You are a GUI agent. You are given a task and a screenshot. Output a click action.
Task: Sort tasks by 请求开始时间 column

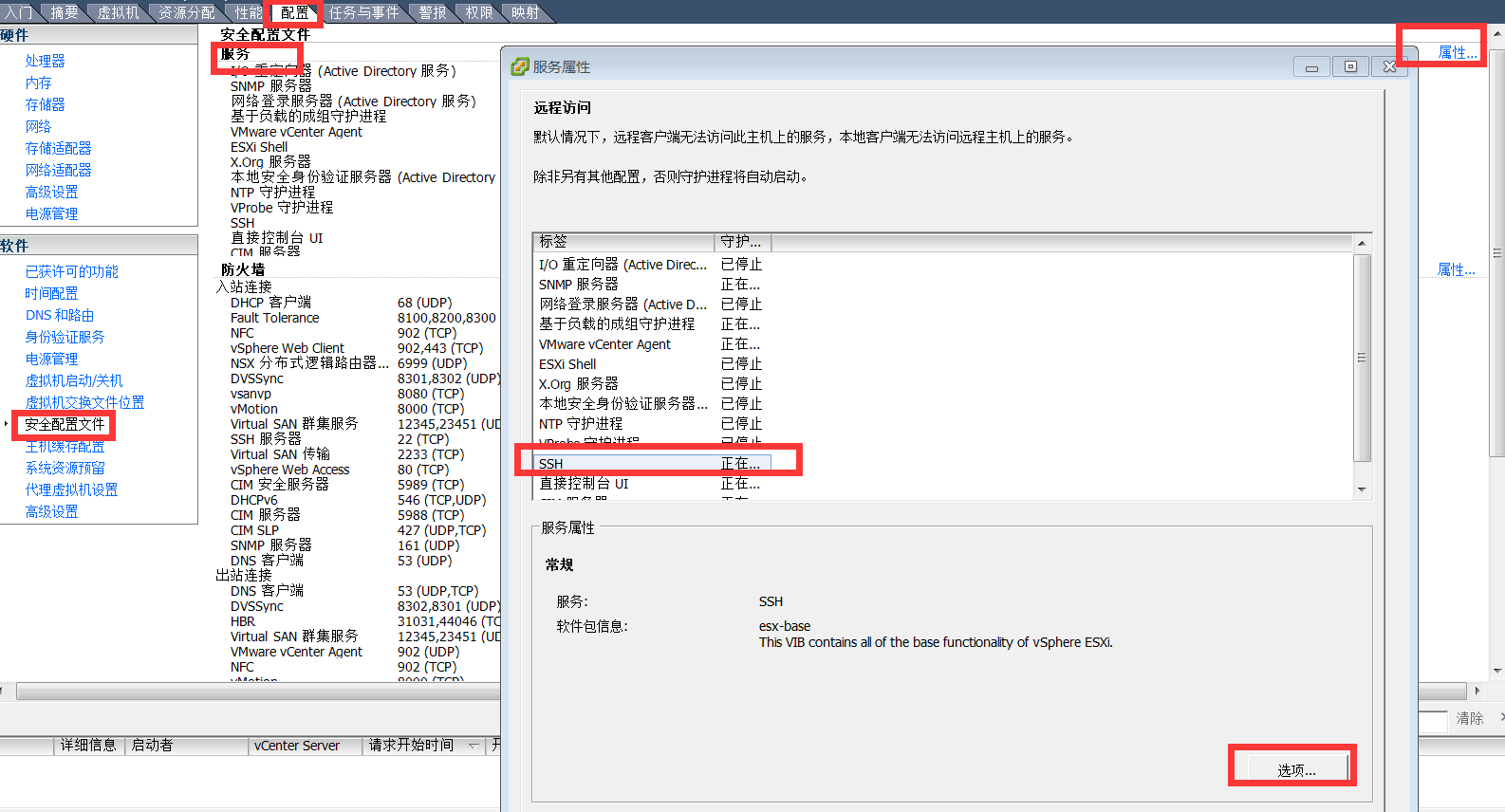click(x=423, y=746)
